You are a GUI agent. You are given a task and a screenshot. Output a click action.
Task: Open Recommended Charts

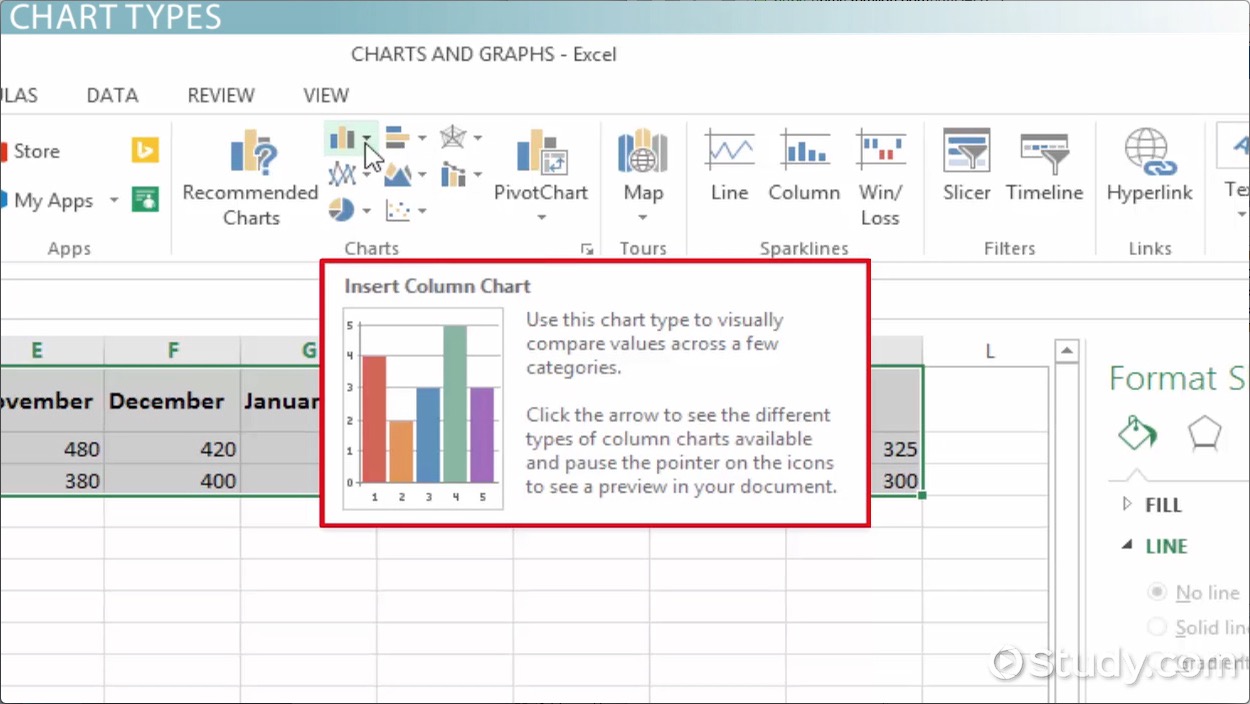point(251,178)
